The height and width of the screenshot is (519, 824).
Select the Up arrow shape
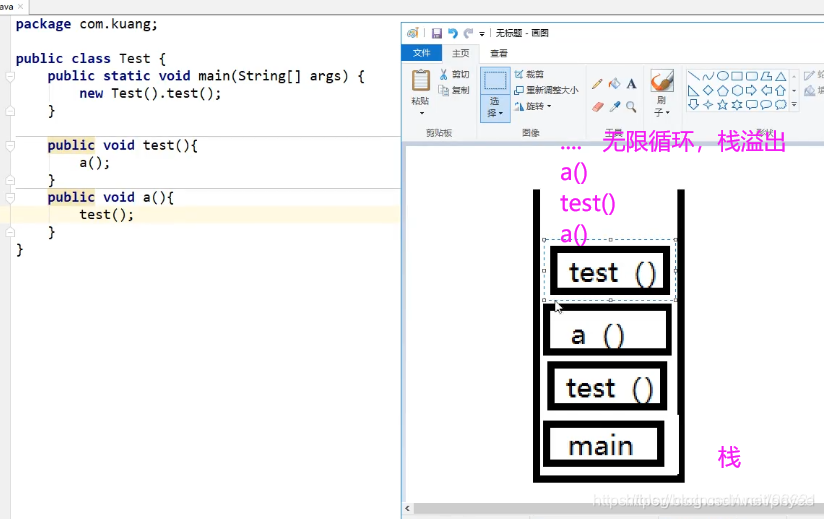click(781, 90)
